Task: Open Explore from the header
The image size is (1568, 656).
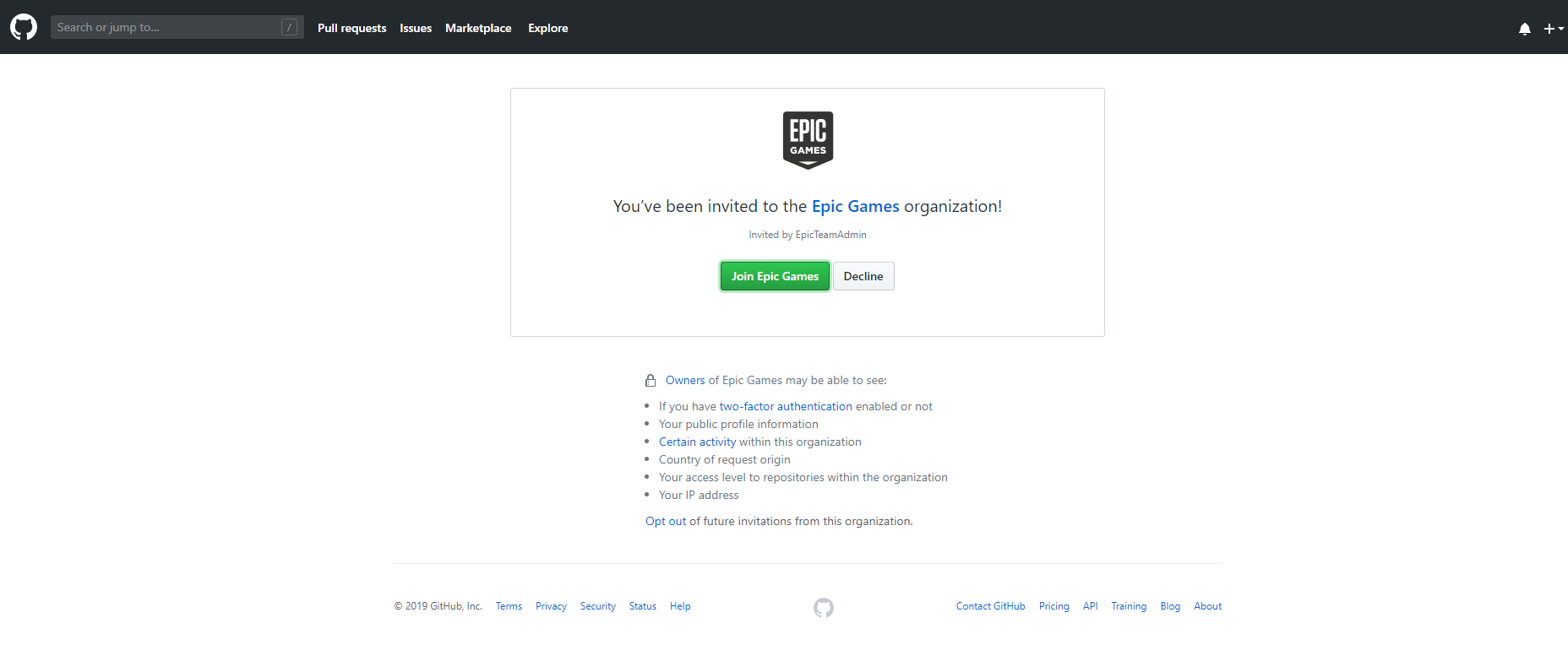Action: tap(548, 28)
